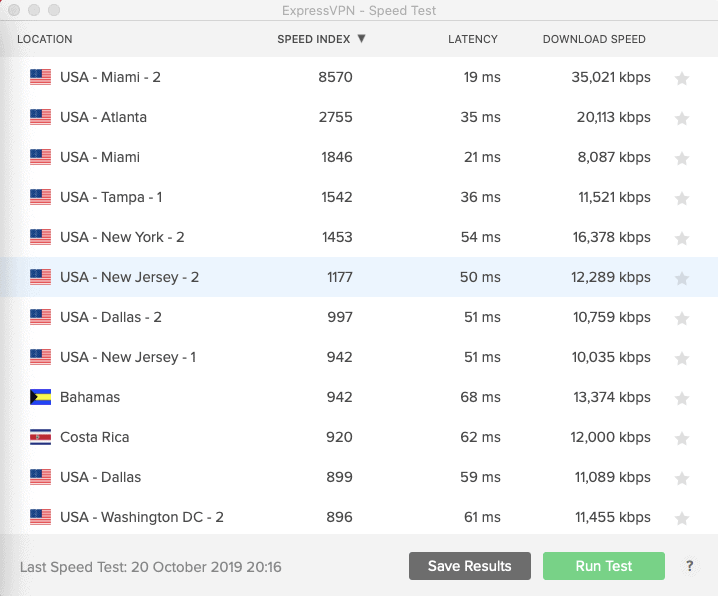Select the Bahamas location name
718x596 pixels.
click(x=90, y=397)
